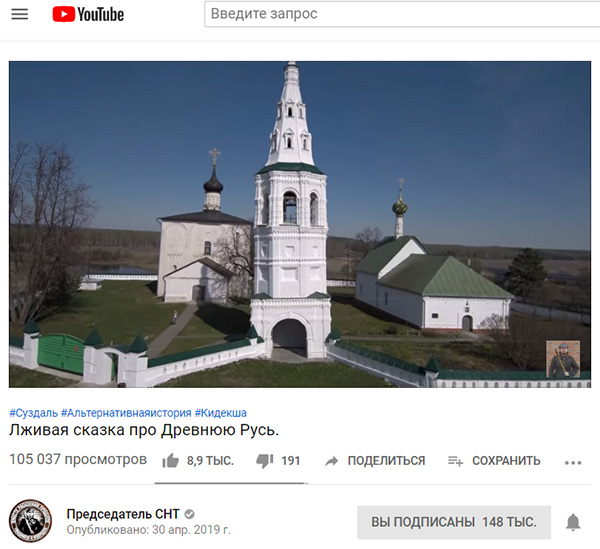This screenshot has height=549, width=600.
Task: Open the #Кидекша hashtag link
Action: click(220, 413)
